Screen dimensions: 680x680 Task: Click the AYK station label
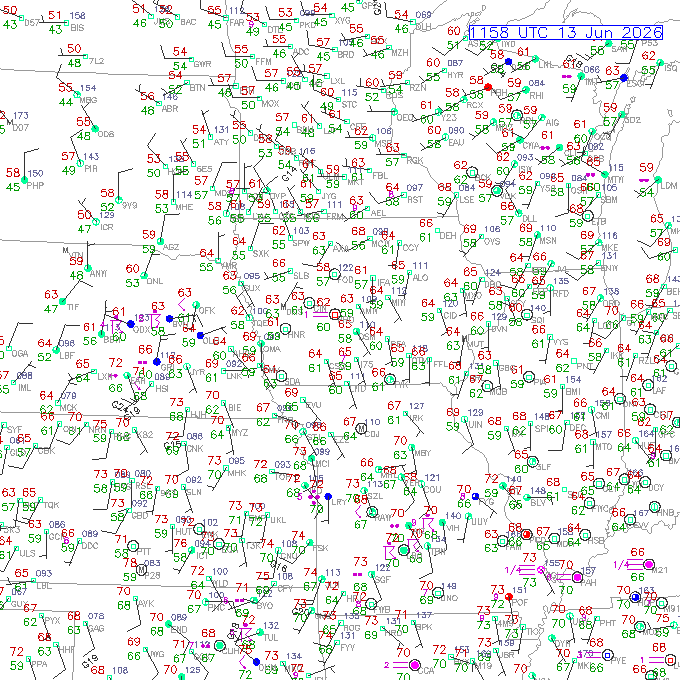(x=147, y=604)
